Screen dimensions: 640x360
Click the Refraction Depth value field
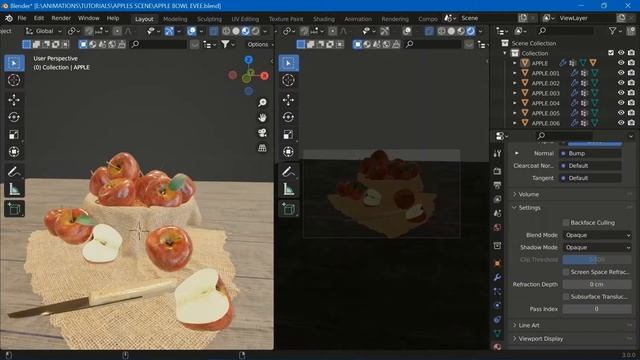(597, 284)
